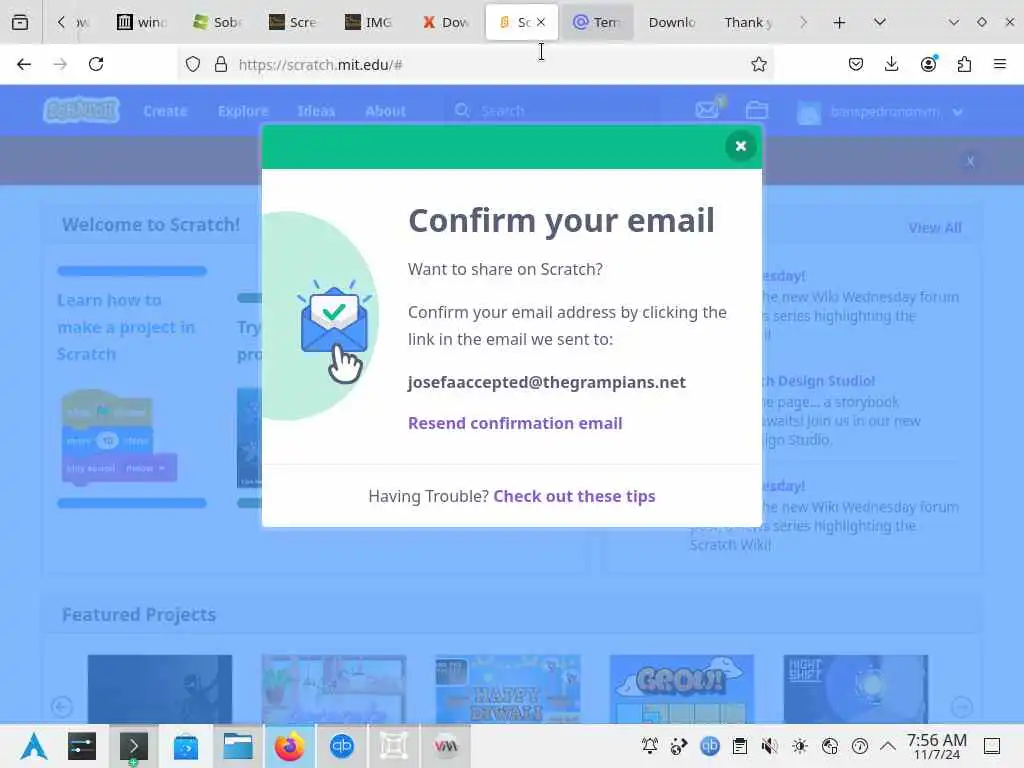Bookmark this page with the star icon
Viewport: 1024px width, 768px height.
(758, 64)
